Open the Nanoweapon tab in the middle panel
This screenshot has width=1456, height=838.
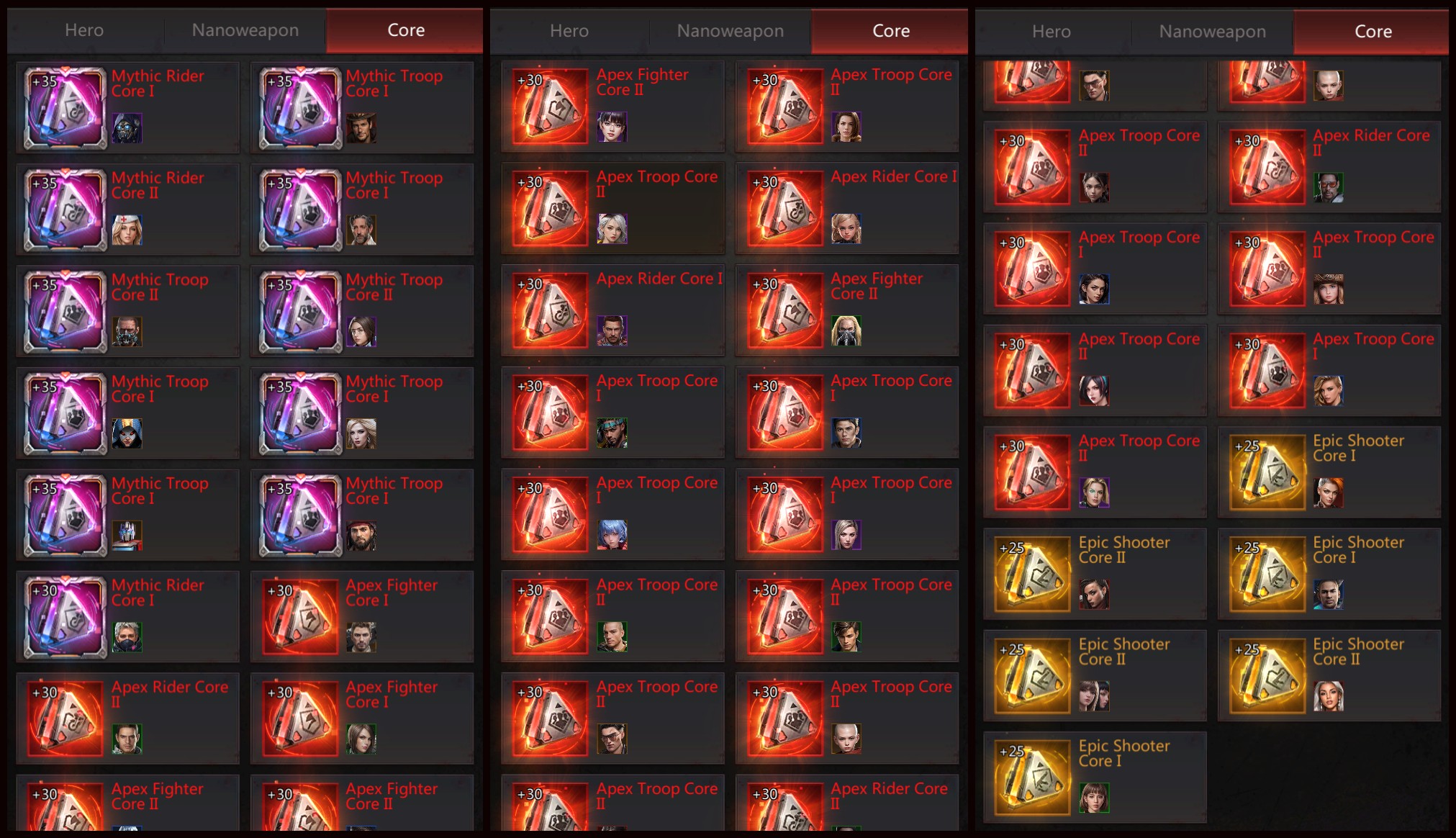pos(731,31)
